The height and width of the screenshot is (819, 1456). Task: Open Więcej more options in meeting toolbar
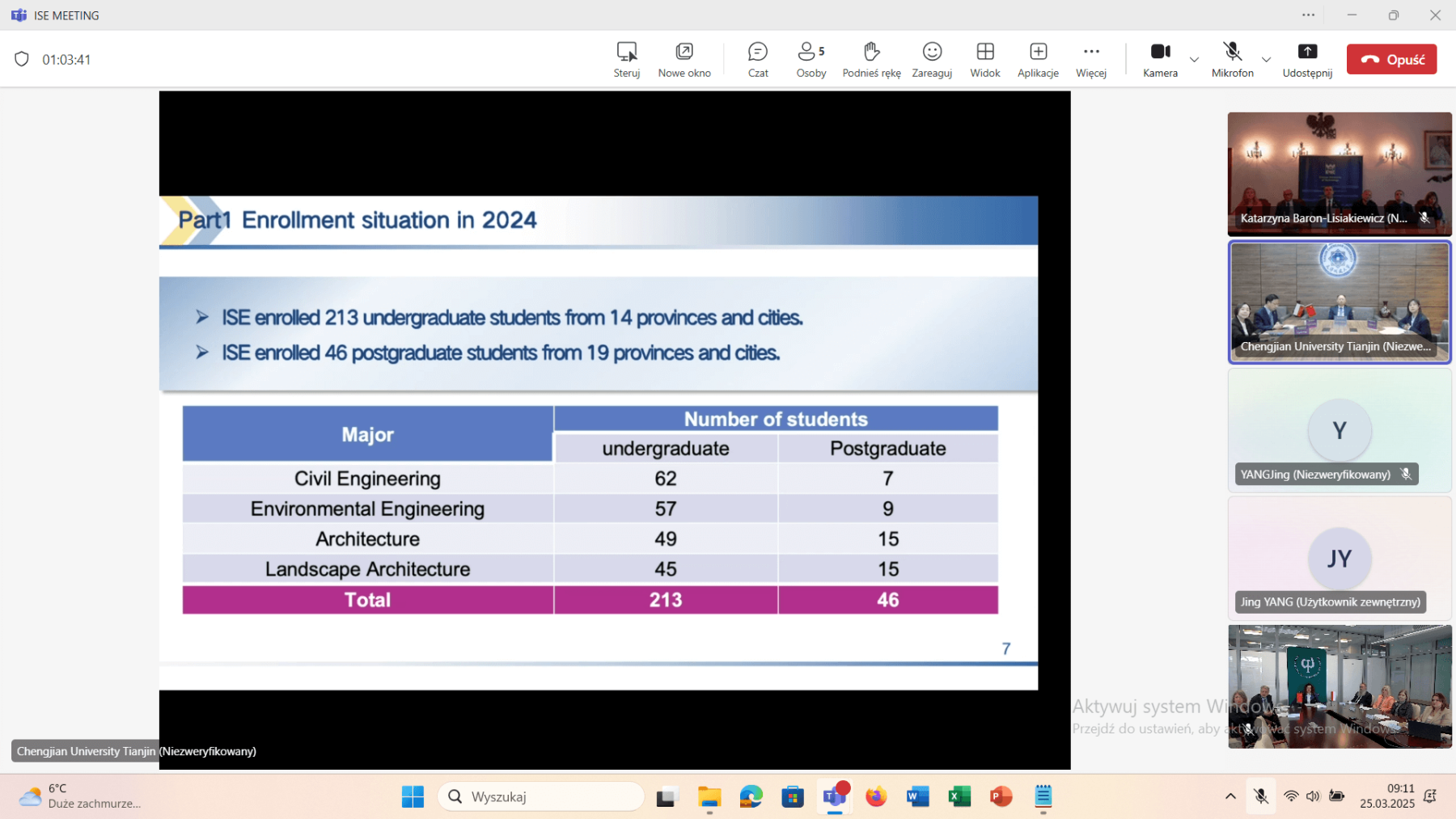1091,60
